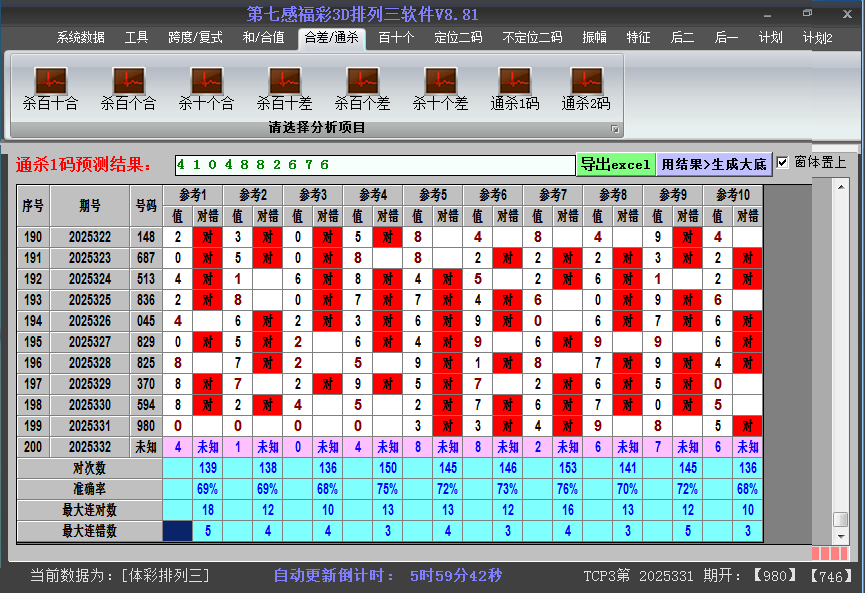Click the 导出excel button
This screenshot has width=865, height=593.
pos(615,164)
